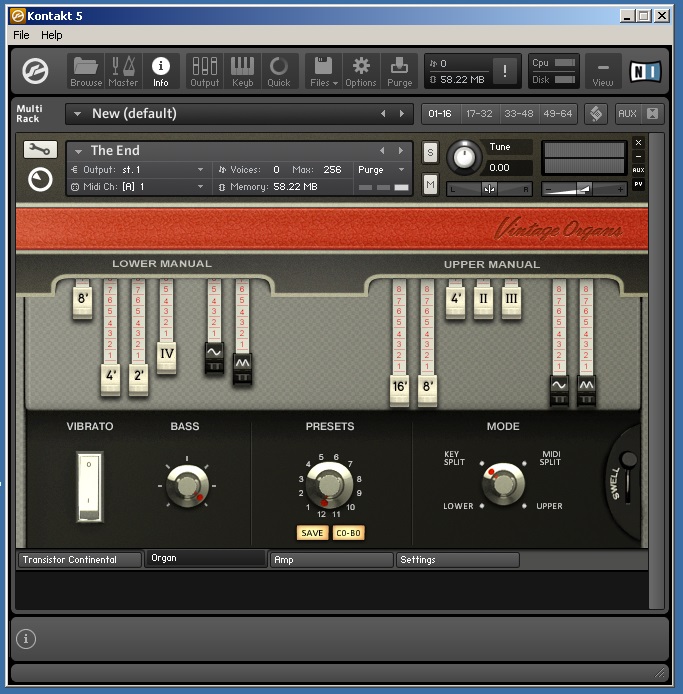683x694 pixels.
Task: Show the Output mixer panel
Action: [x=204, y=70]
